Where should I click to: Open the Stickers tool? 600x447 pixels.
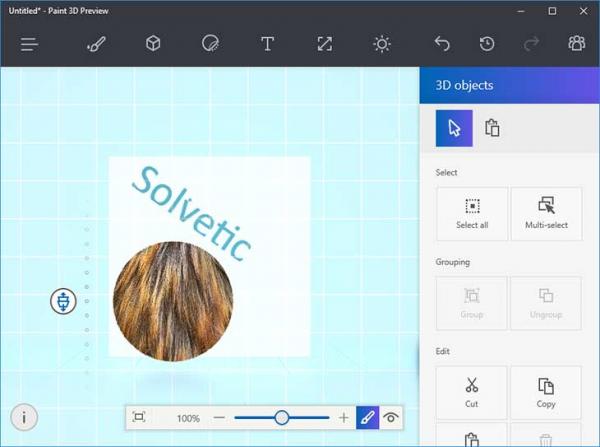[x=210, y=44]
